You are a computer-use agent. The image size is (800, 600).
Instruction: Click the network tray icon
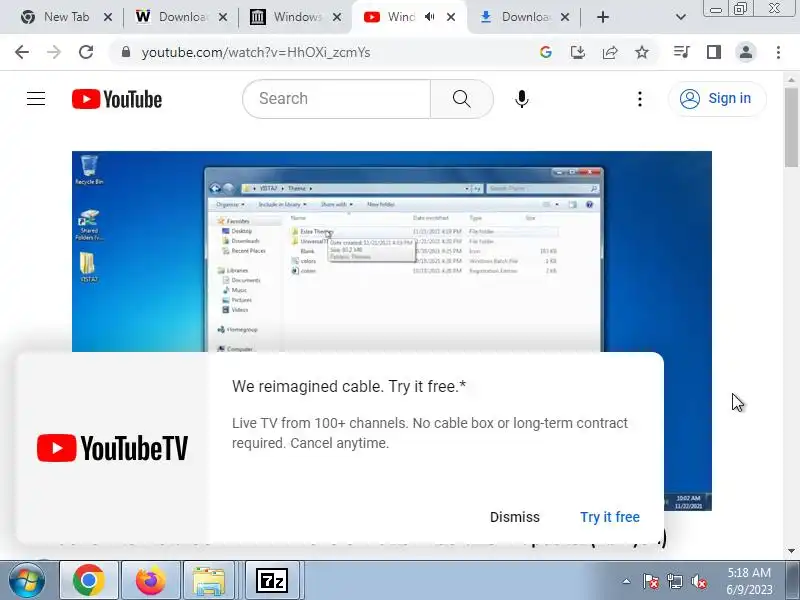click(674, 581)
